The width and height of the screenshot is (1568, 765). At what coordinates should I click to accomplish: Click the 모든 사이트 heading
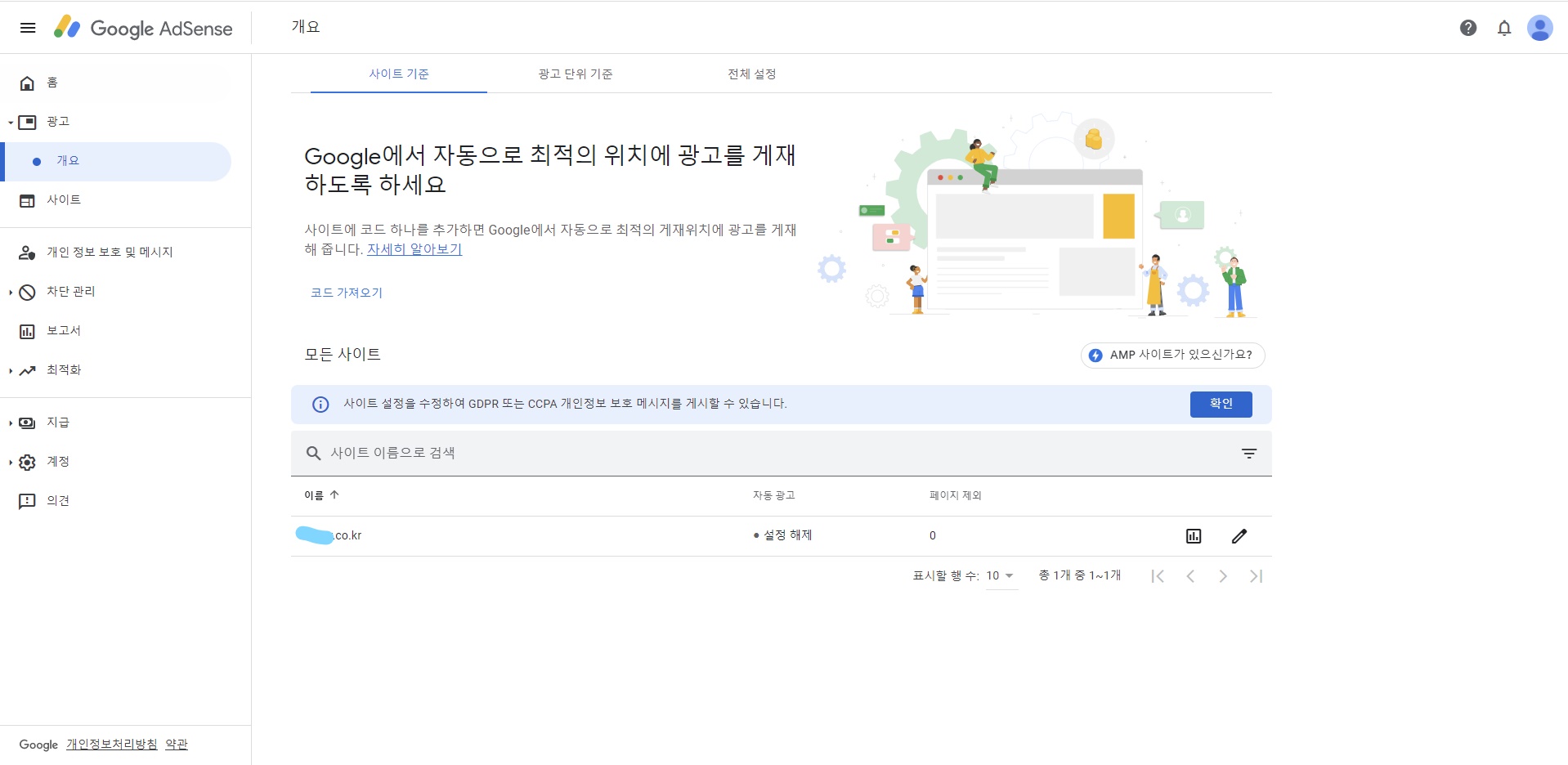tap(343, 355)
